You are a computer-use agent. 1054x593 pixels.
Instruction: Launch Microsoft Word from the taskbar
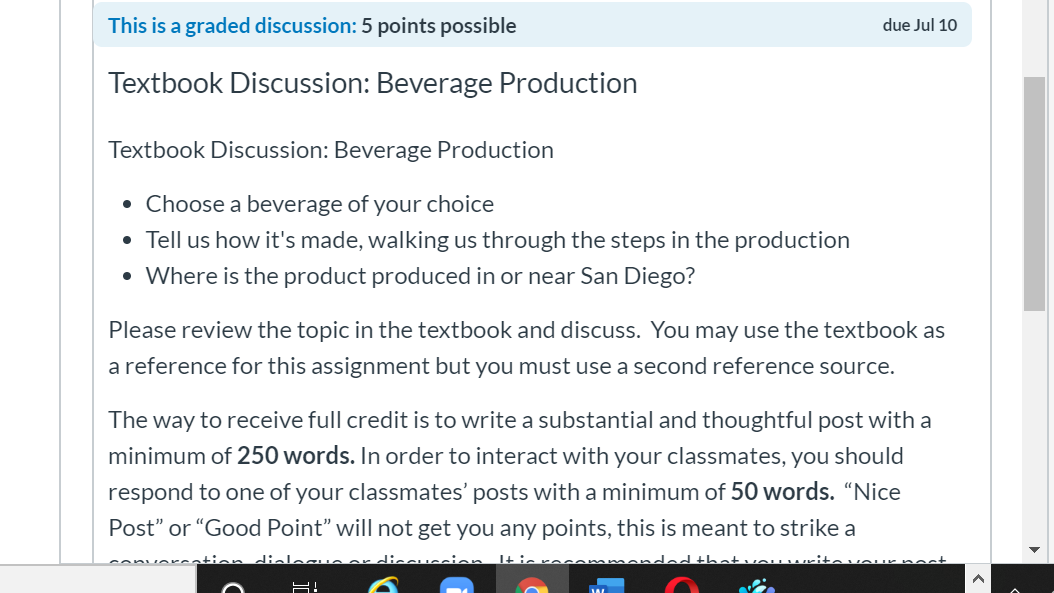pos(606,588)
